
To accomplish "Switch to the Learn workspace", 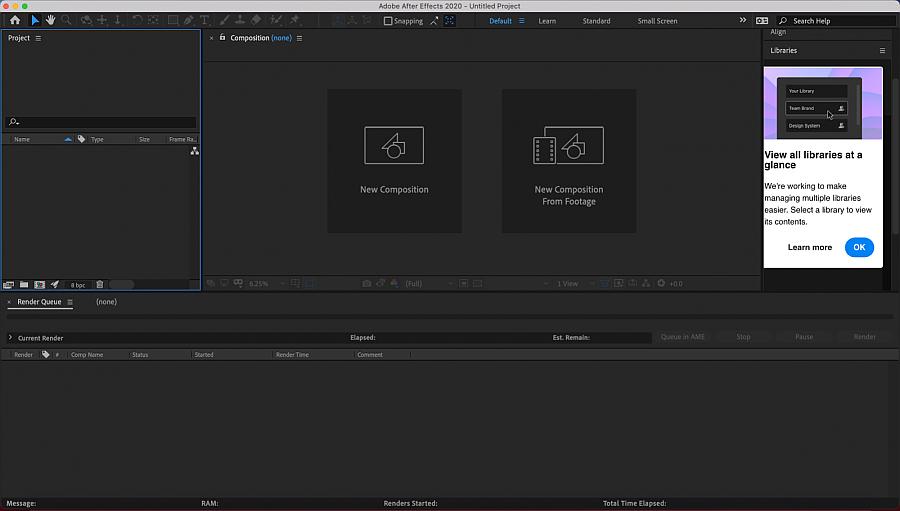I will (547, 21).
